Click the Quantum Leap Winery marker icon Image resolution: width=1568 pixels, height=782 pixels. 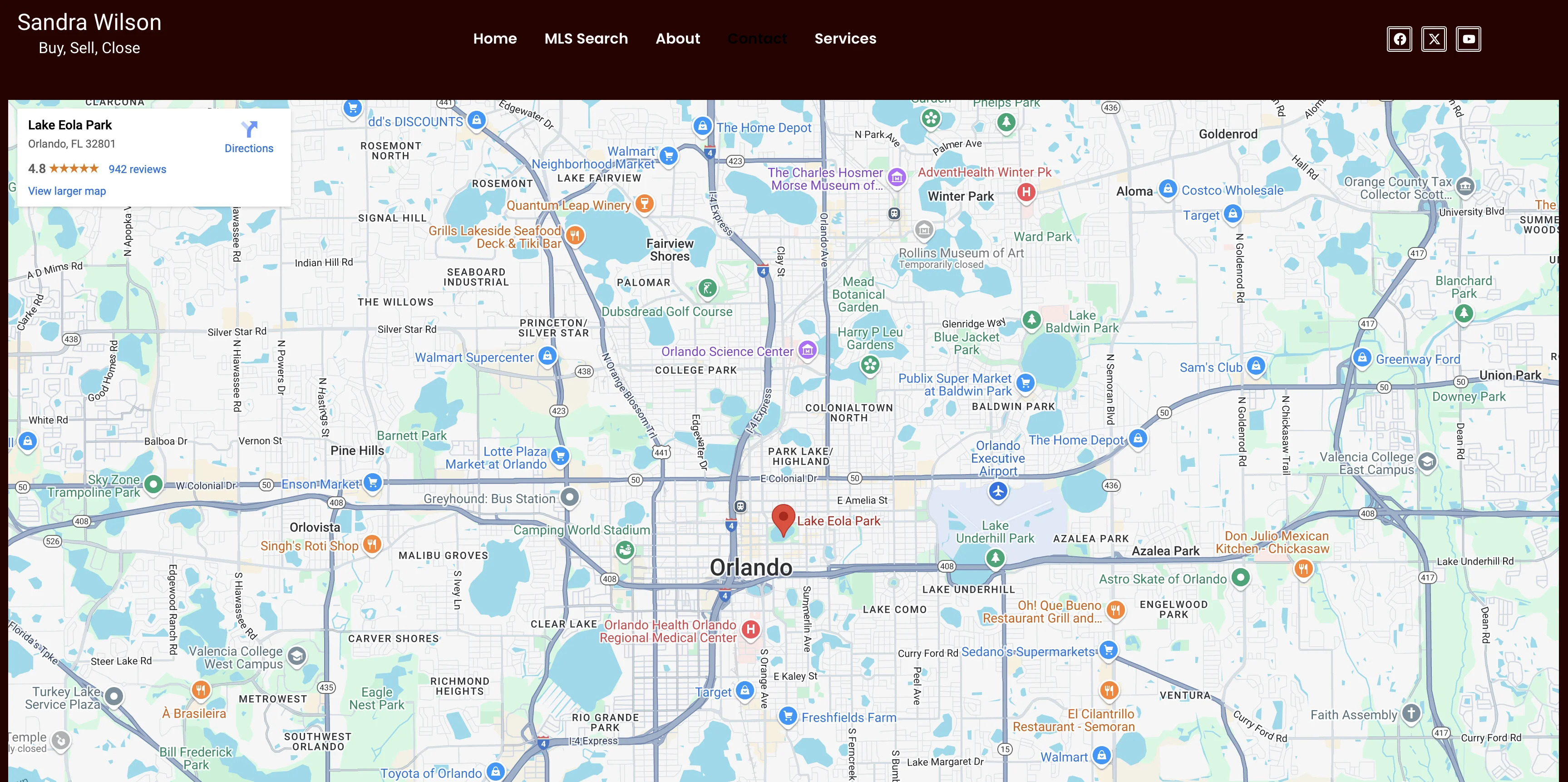click(x=645, y=203)
